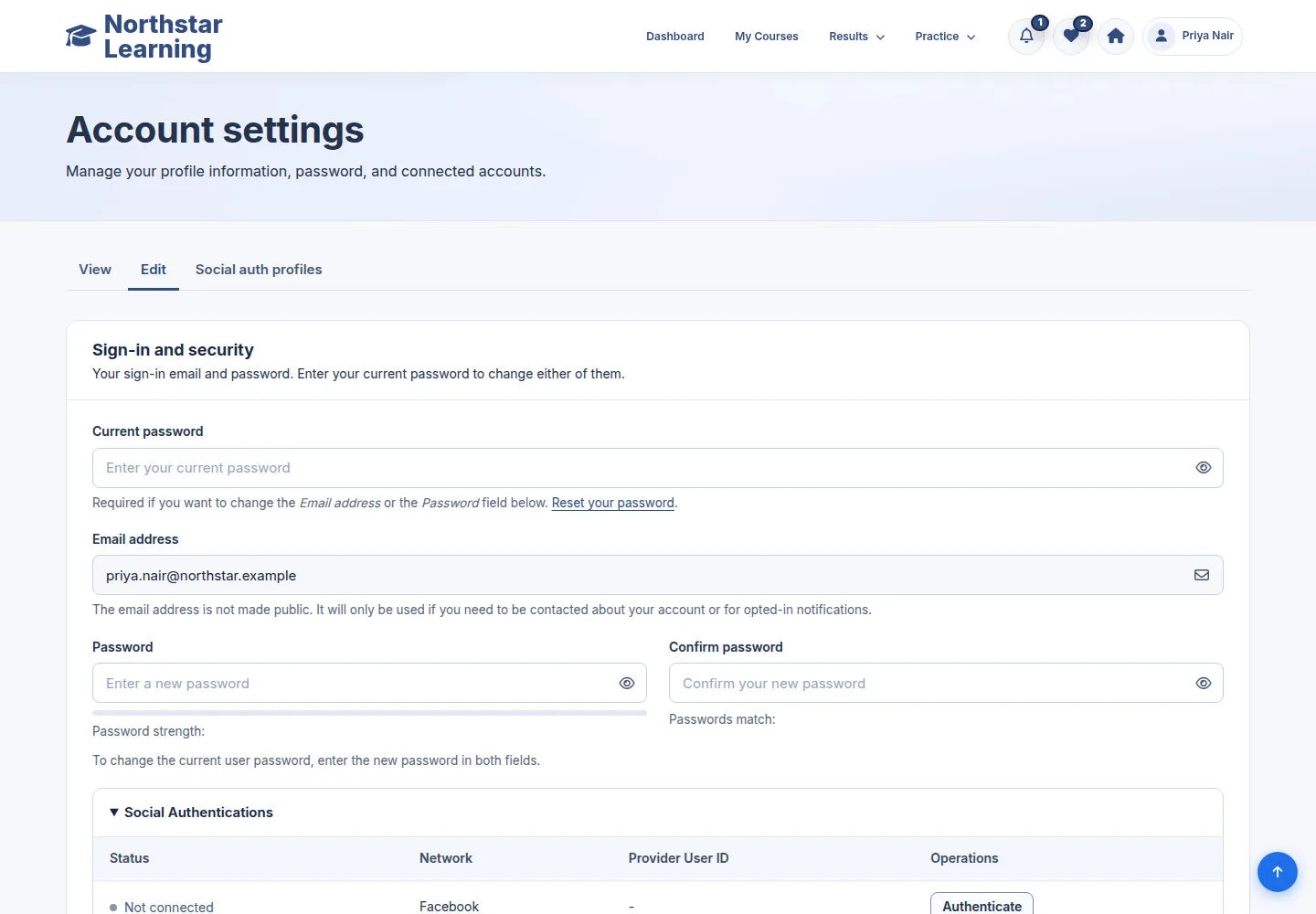Follow the Reset your password link
The image size is (1316, 914).
(x=613, y=503)
